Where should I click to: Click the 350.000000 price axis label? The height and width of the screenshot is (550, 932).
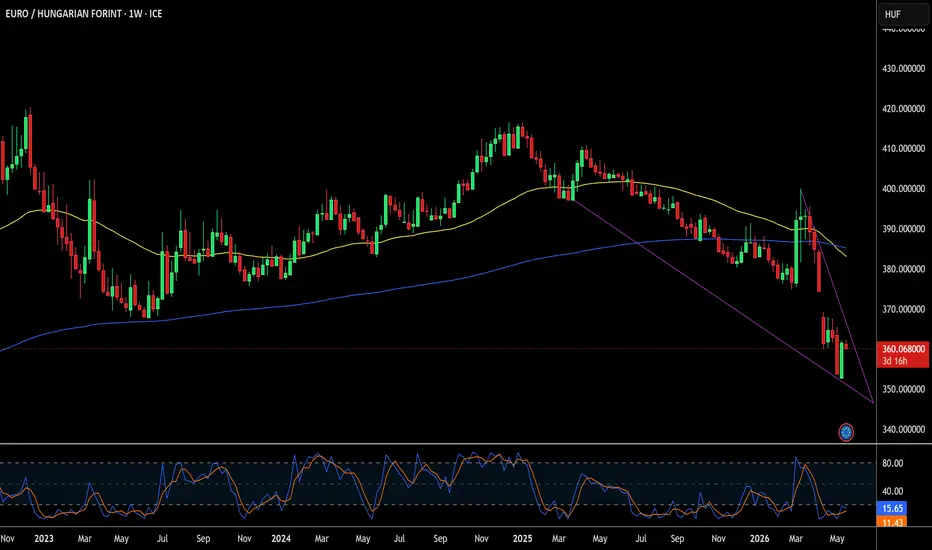click(x=903, y=389)
